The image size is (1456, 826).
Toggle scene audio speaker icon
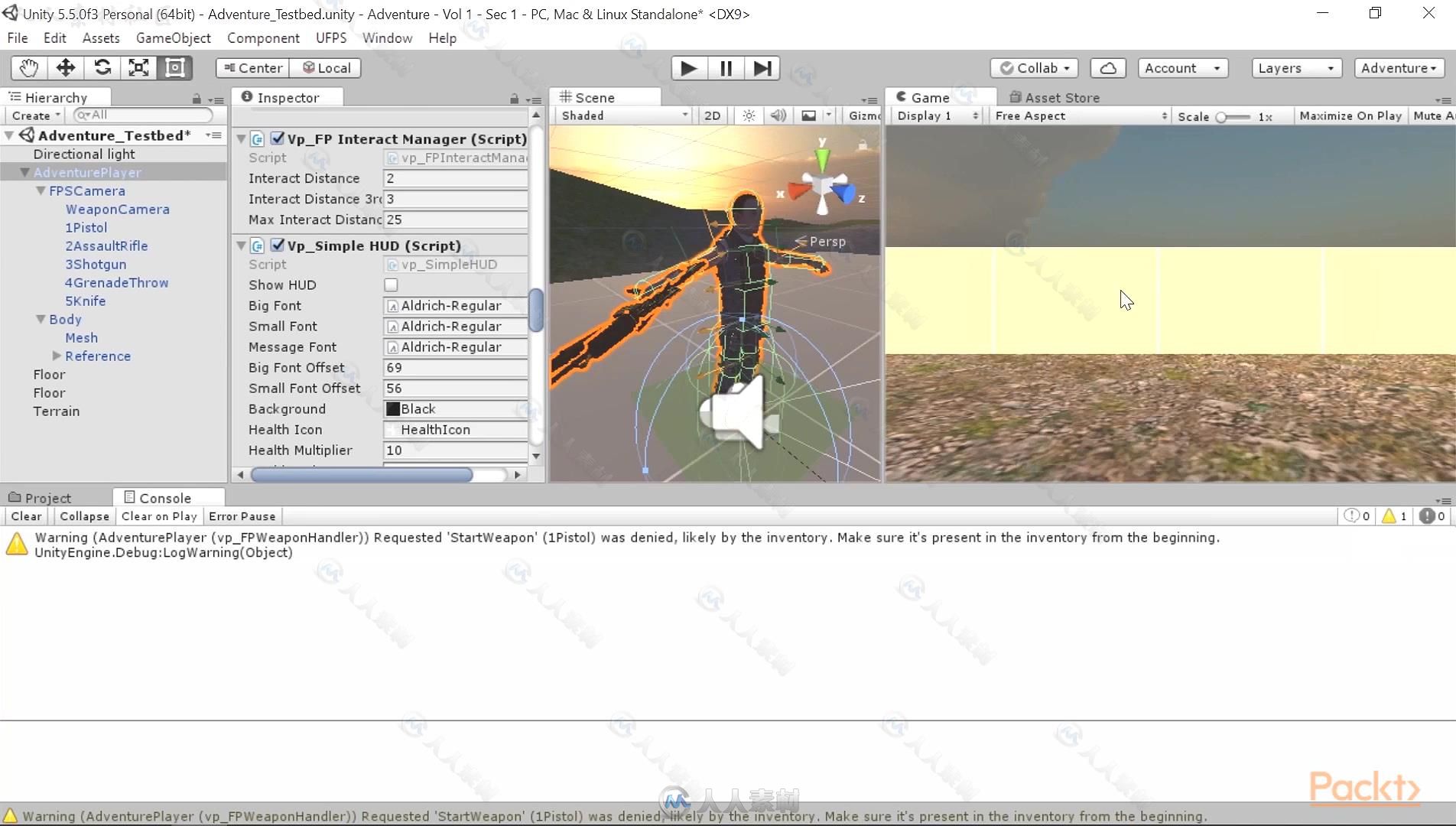coord(778,115)
